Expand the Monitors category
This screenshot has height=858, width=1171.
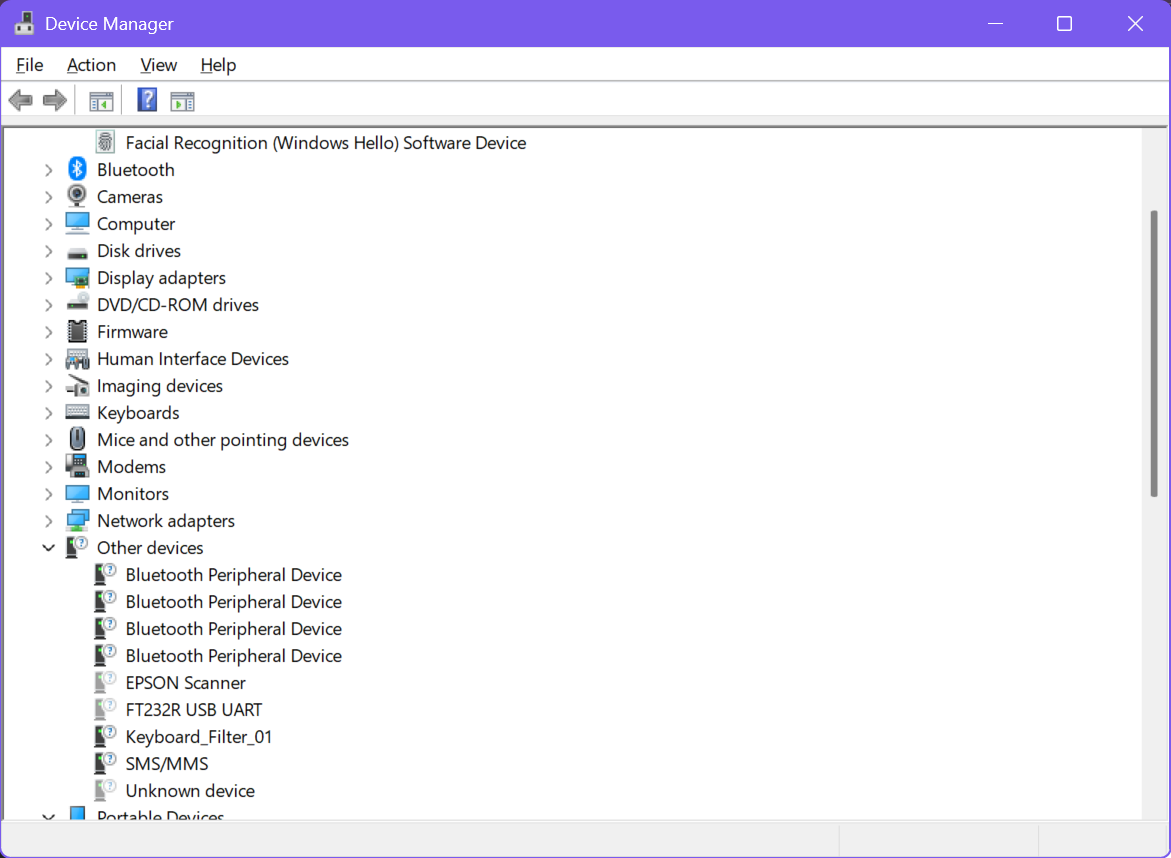pos(49,494)
